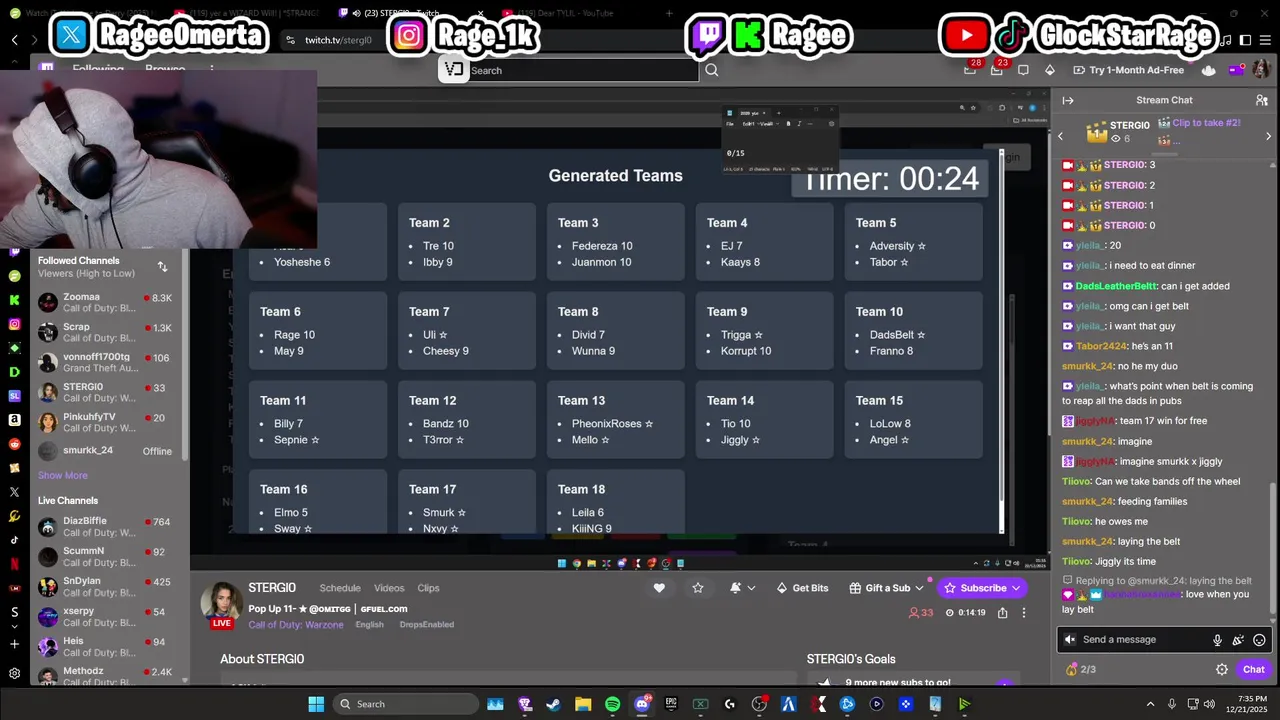The width and height of the screenshot is (1280, 720).
Task: Click Windows taskbar Search box
Action: pyautogui.click(x=405, y=704)
